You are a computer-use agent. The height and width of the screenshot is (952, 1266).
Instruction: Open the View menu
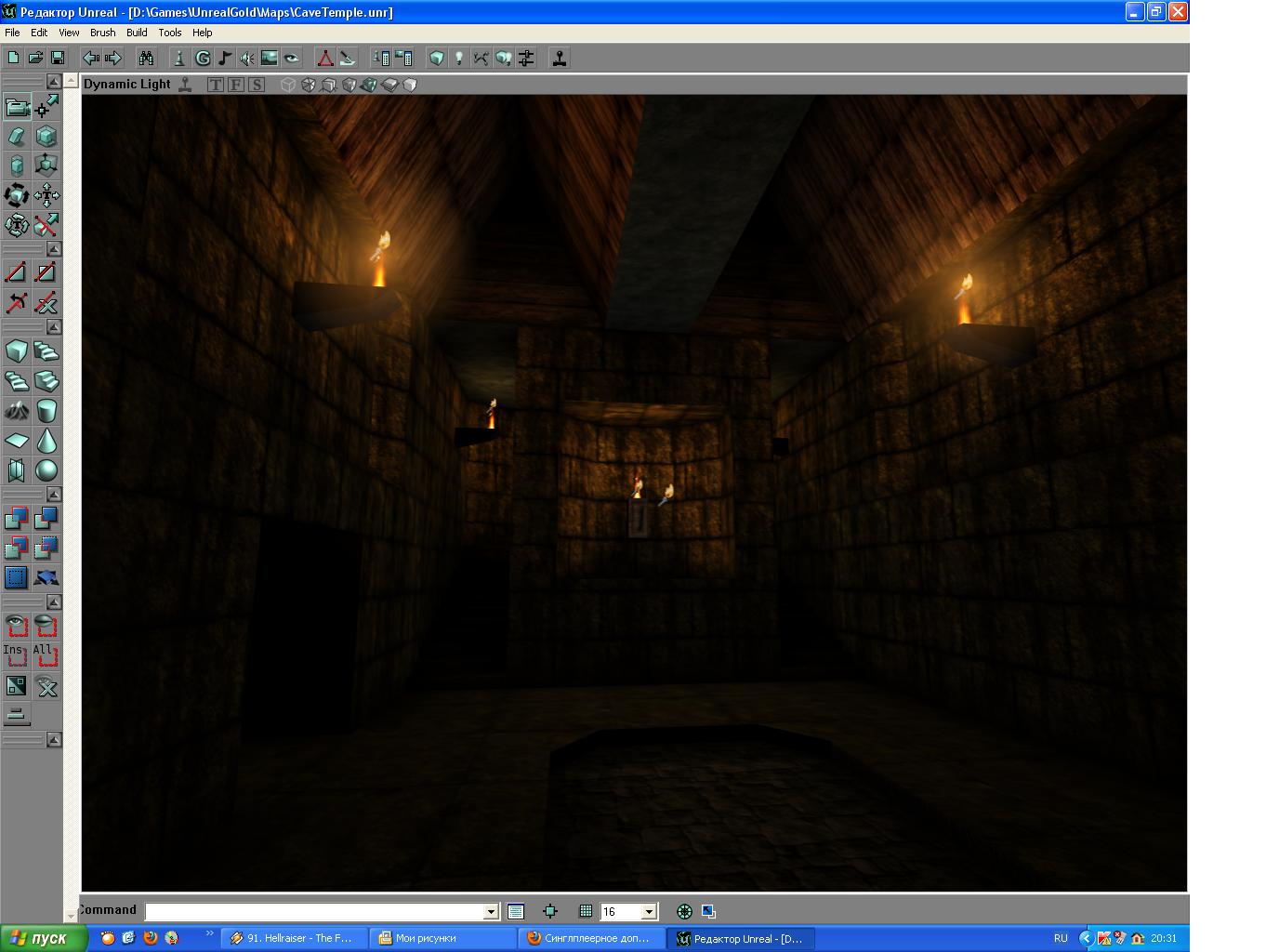tap(69, 33)
